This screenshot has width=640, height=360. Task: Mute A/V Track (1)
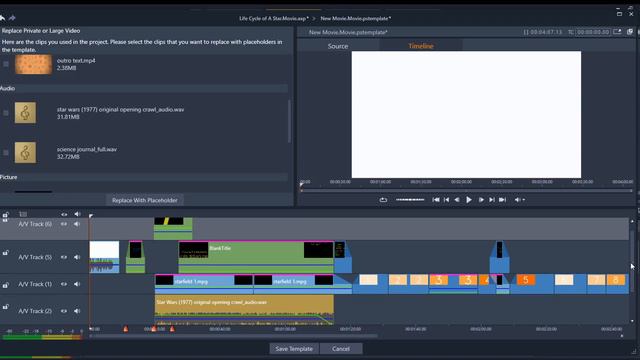[x=77, y=284]
